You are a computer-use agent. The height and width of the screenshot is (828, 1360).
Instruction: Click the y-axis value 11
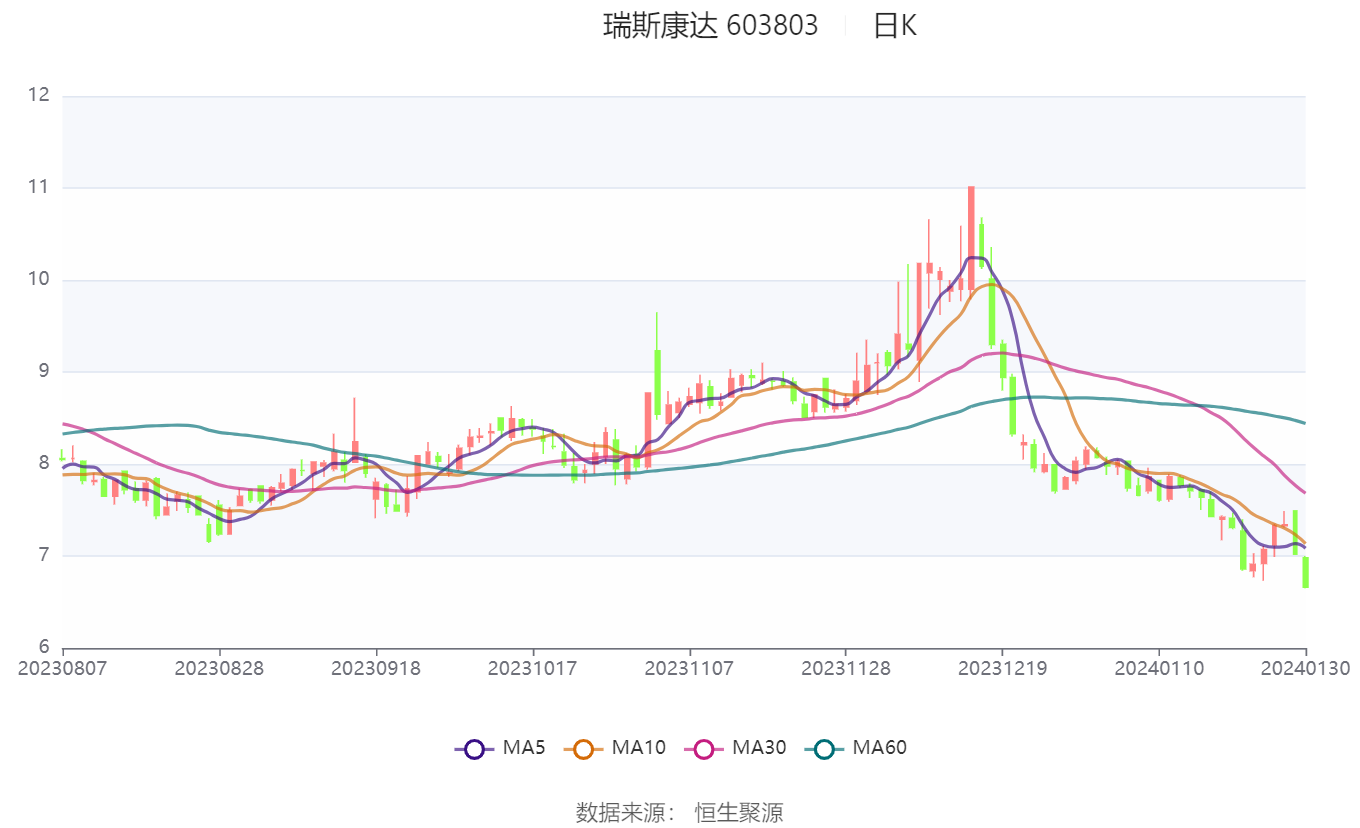point(39,188)
